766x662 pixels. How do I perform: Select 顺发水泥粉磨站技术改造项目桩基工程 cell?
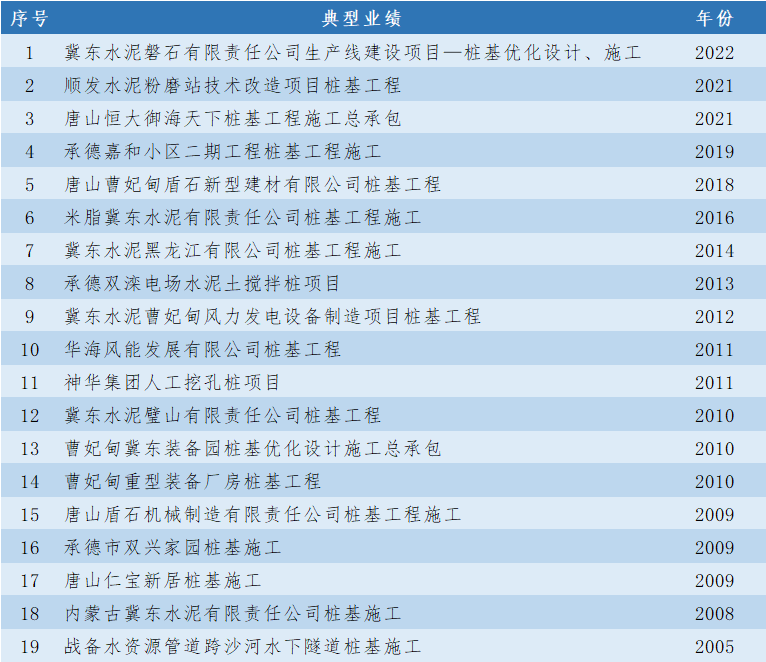[233, 85]
